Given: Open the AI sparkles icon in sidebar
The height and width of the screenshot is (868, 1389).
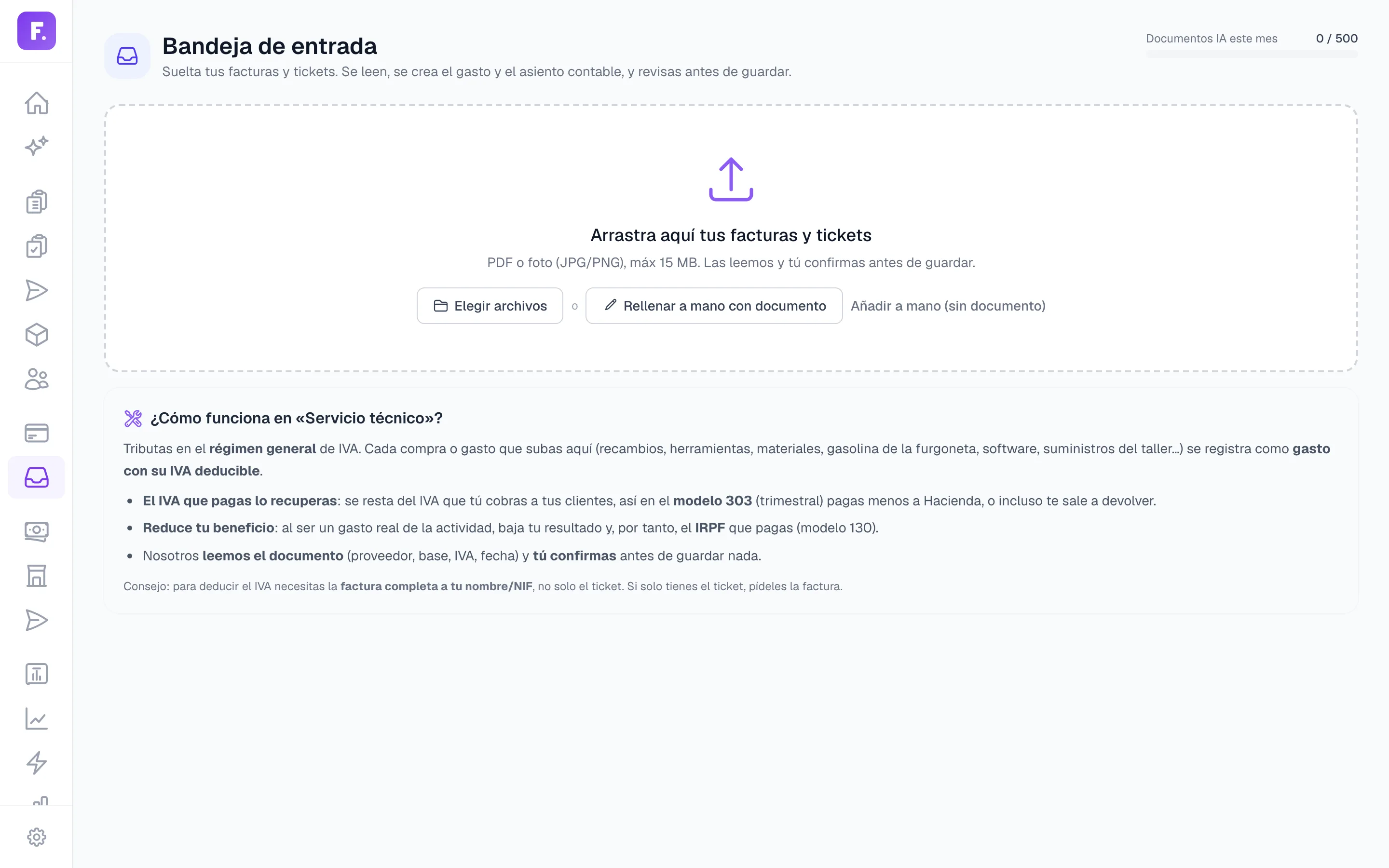Looking at the screenshot, I should pyautogui.click(x=36, y=147).
